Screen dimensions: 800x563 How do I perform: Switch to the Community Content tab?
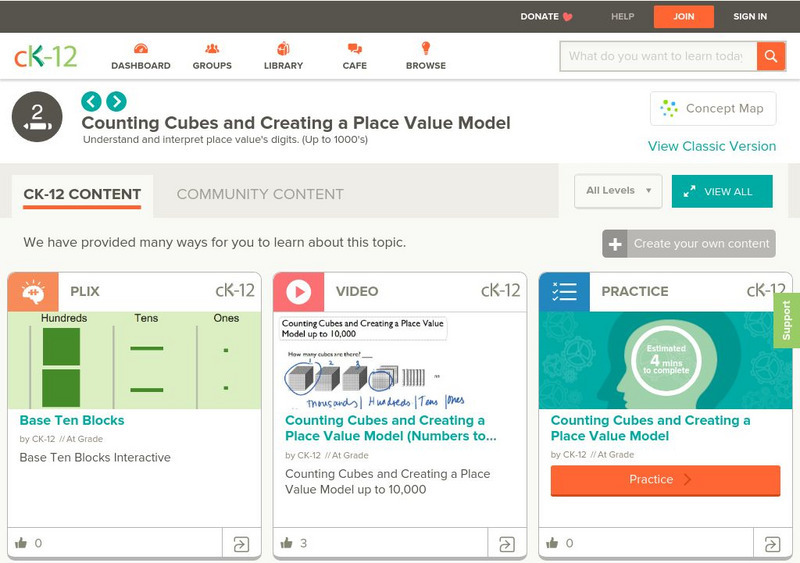point(260,194)
